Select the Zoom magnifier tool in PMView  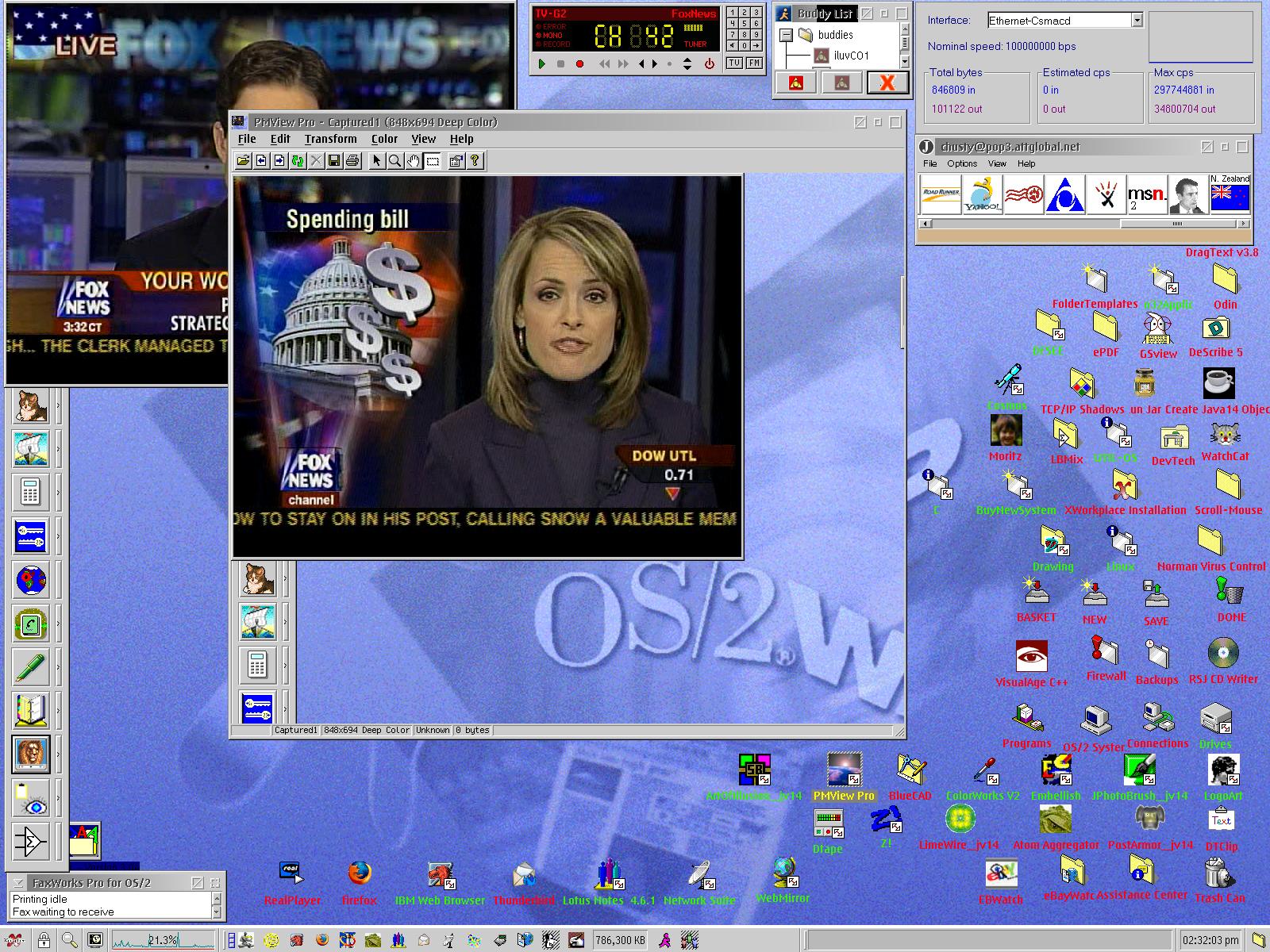point(395,161)
